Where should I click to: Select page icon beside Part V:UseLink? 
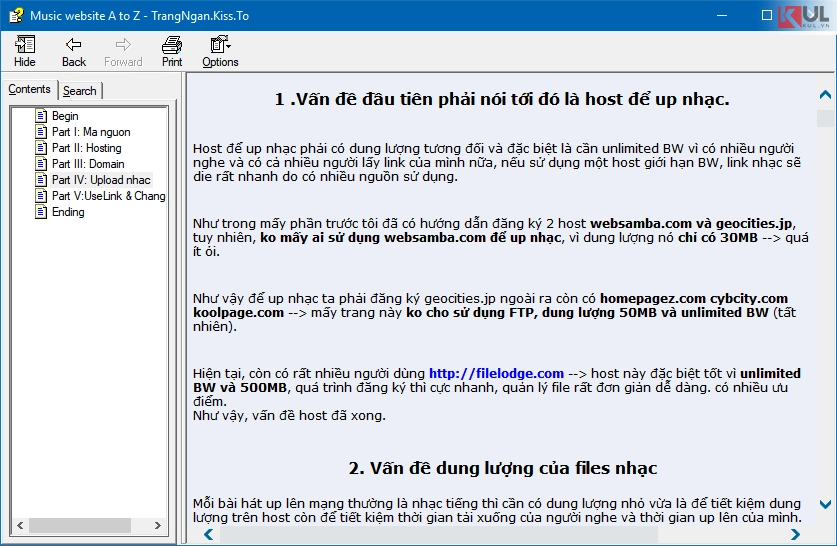click(41, 196)
